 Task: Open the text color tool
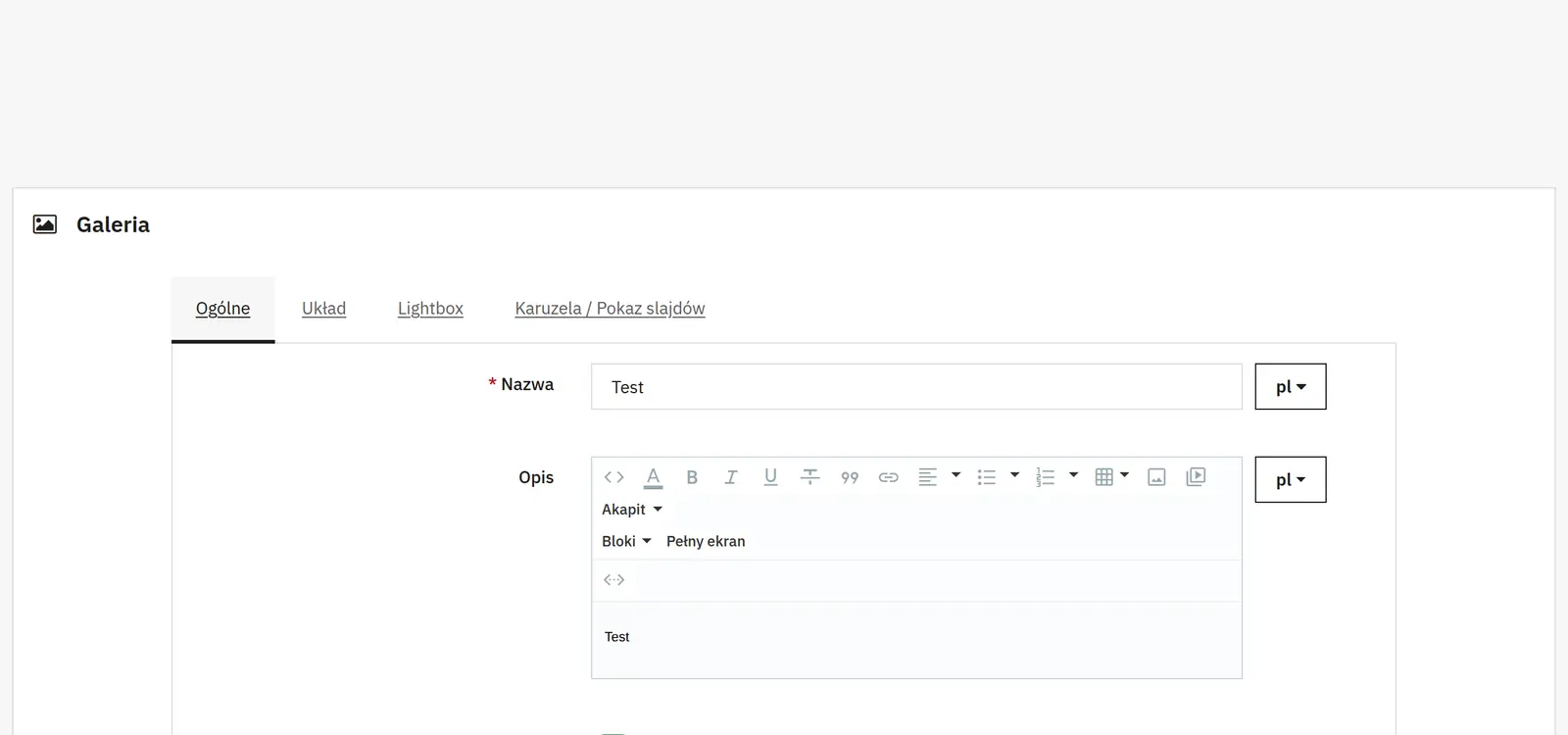pyautogui.click(x=653, y=477)
